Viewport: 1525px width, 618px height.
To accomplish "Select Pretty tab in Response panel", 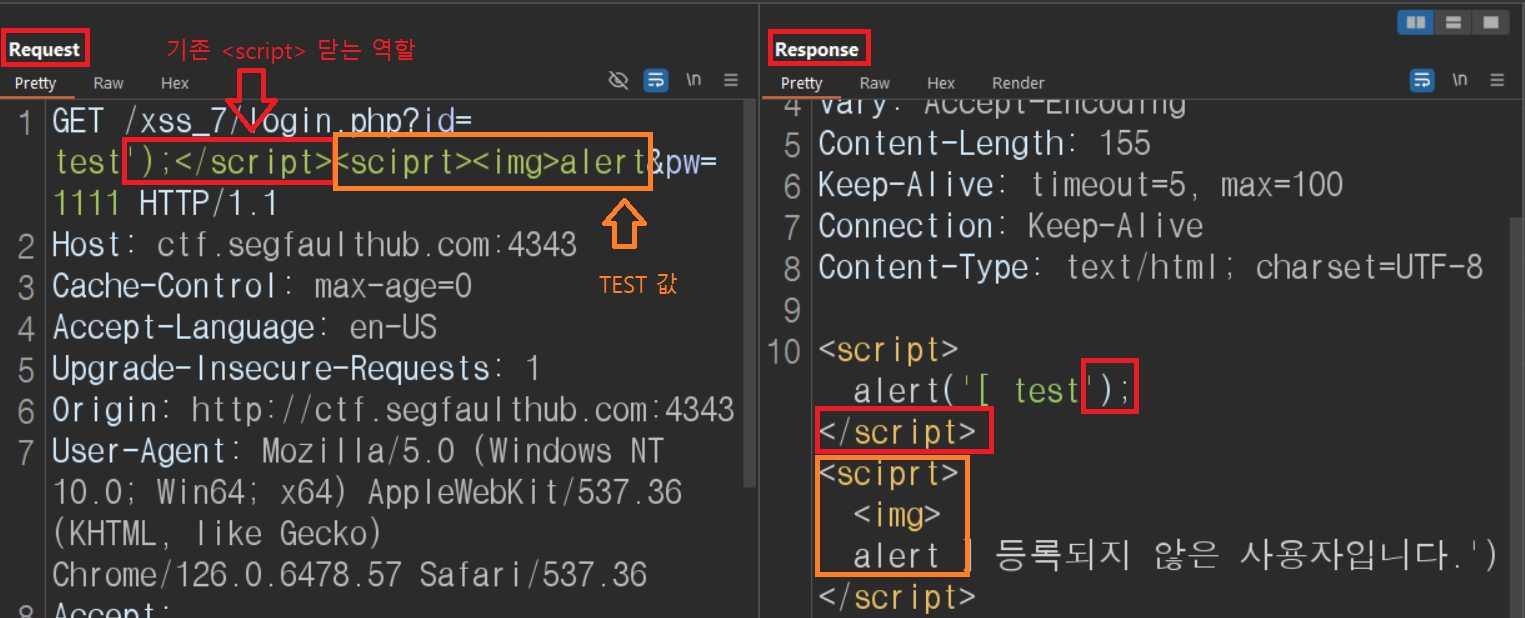I will point(801,83).
